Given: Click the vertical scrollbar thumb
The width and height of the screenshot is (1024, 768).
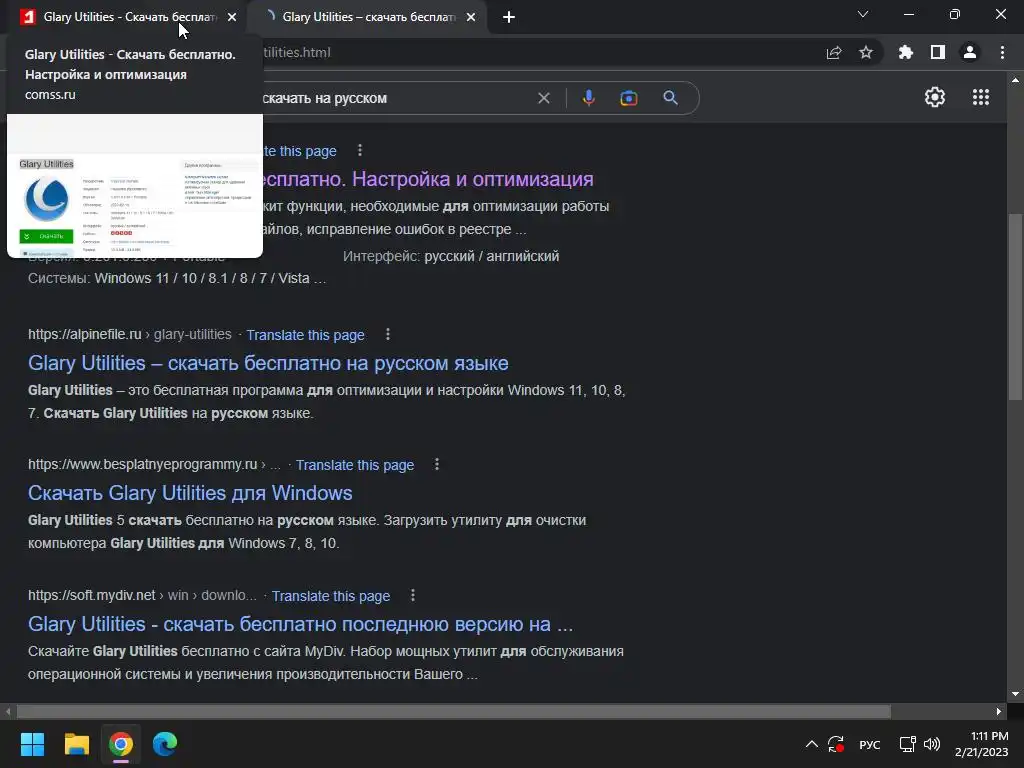Looking at the screenshot, I should (x=1015, y=306).
